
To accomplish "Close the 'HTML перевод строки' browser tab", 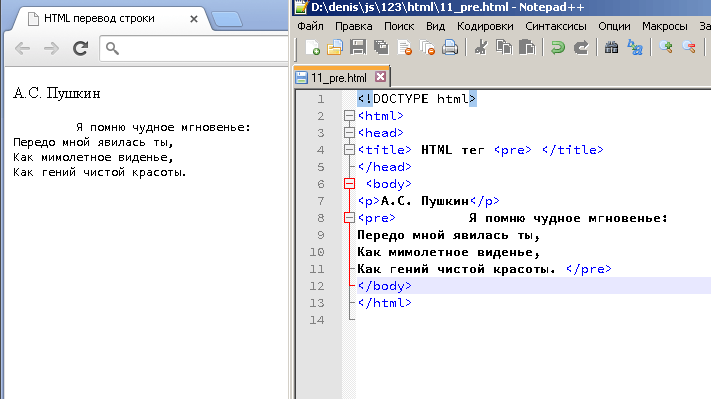I will 194,19.
